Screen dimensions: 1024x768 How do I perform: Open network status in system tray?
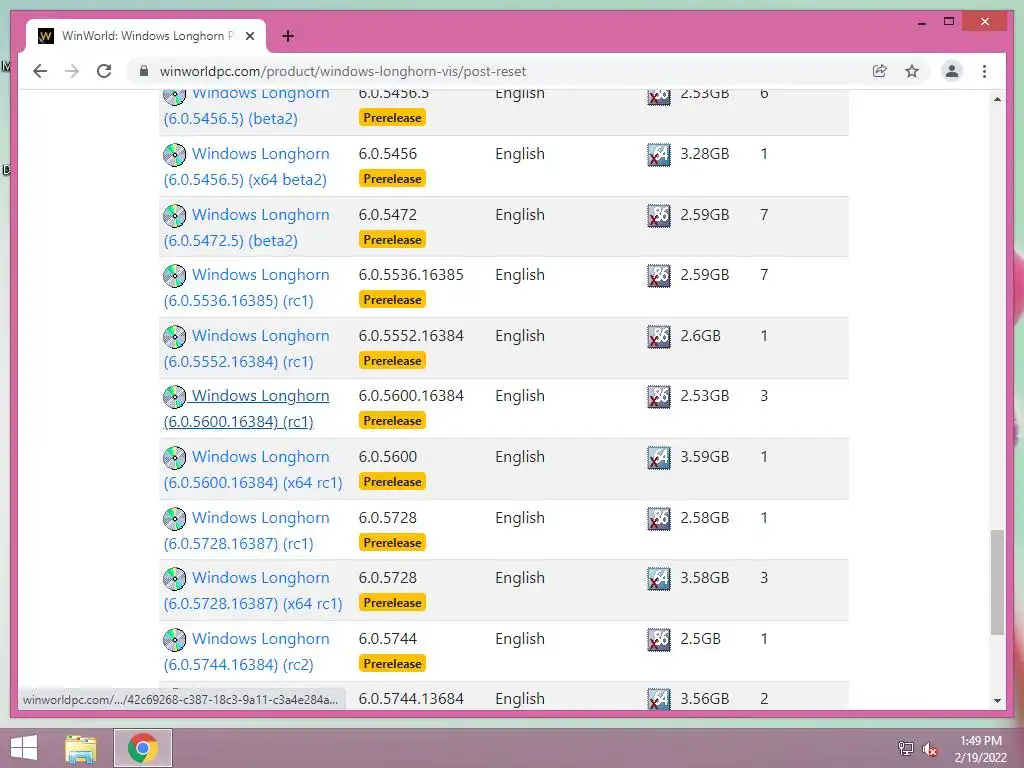click(x=906, y=748)
